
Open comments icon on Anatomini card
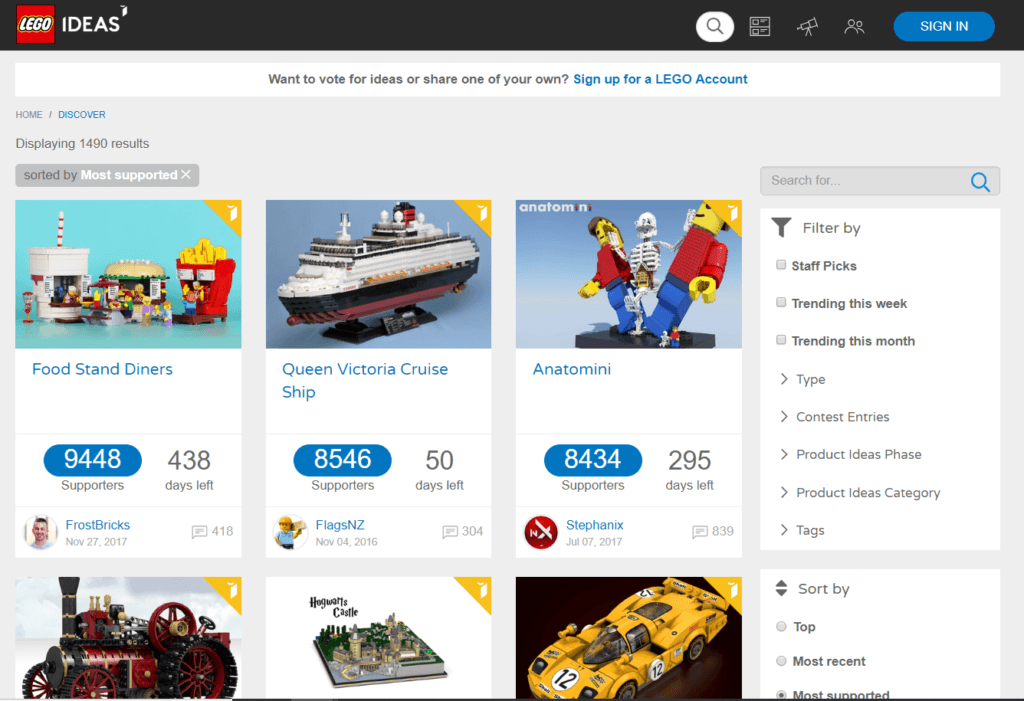coord(700,532)
